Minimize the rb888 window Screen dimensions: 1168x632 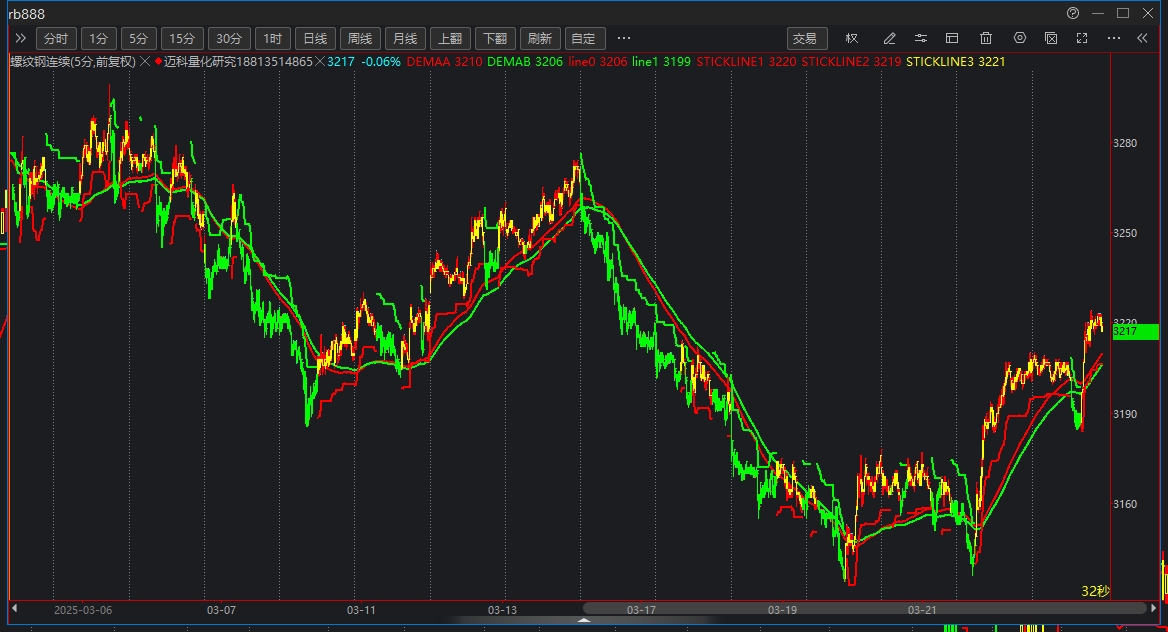1098,13
